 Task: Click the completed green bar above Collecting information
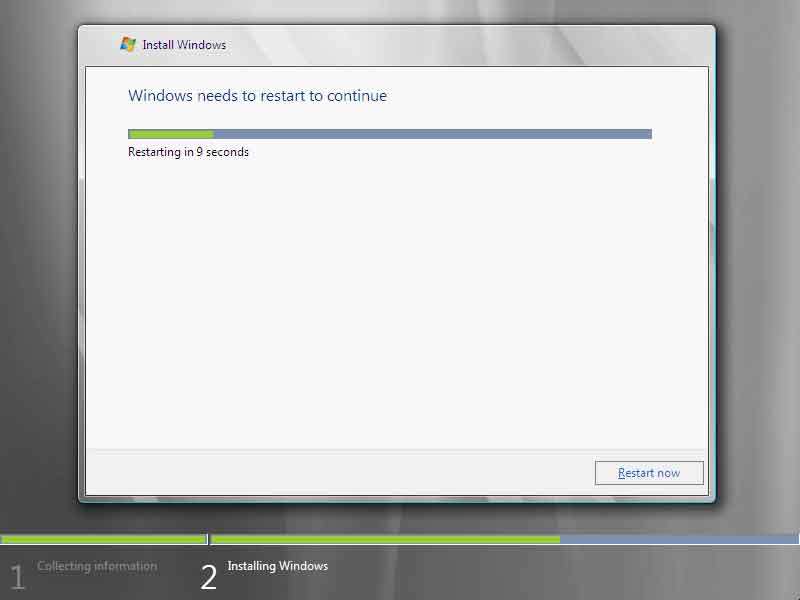coord(103,539)
